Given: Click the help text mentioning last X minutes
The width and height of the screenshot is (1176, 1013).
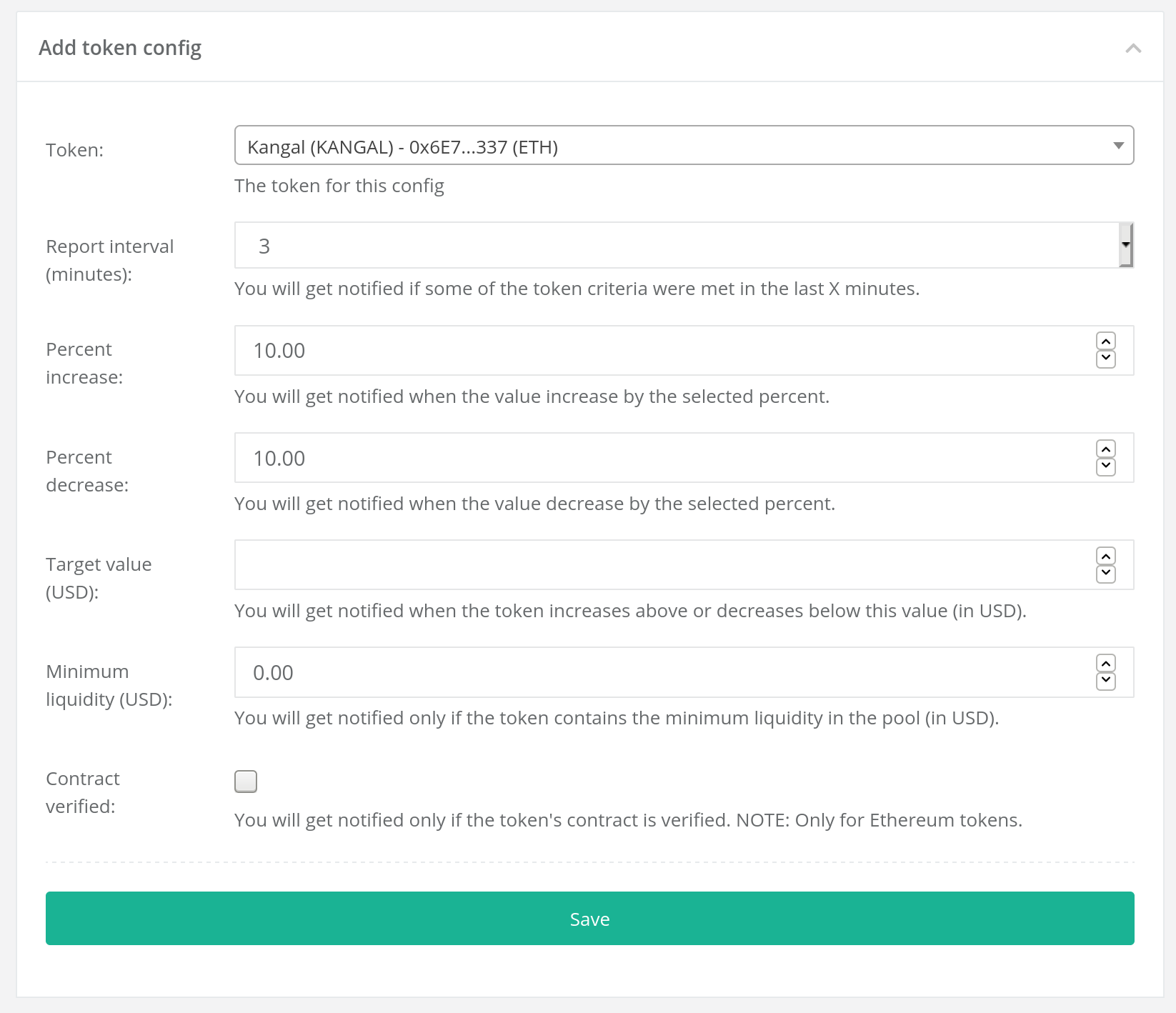Looking at the screenshot, I should point(577,289).
